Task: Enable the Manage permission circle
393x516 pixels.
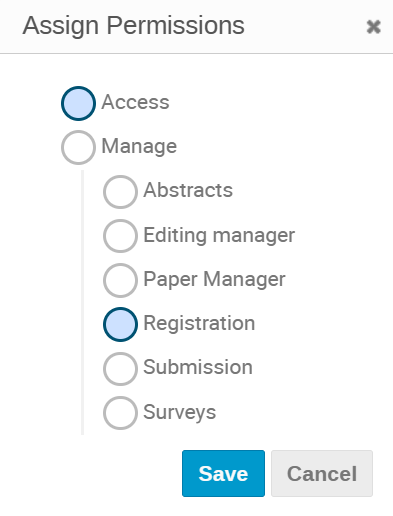Action: coord(78,147)
